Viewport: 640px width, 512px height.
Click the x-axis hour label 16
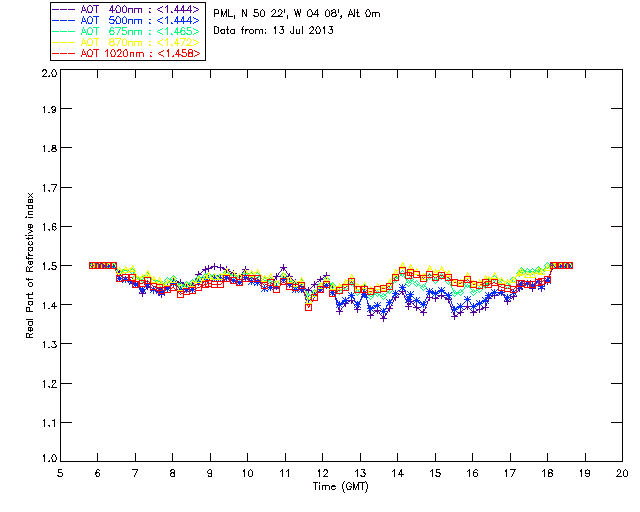473,473
